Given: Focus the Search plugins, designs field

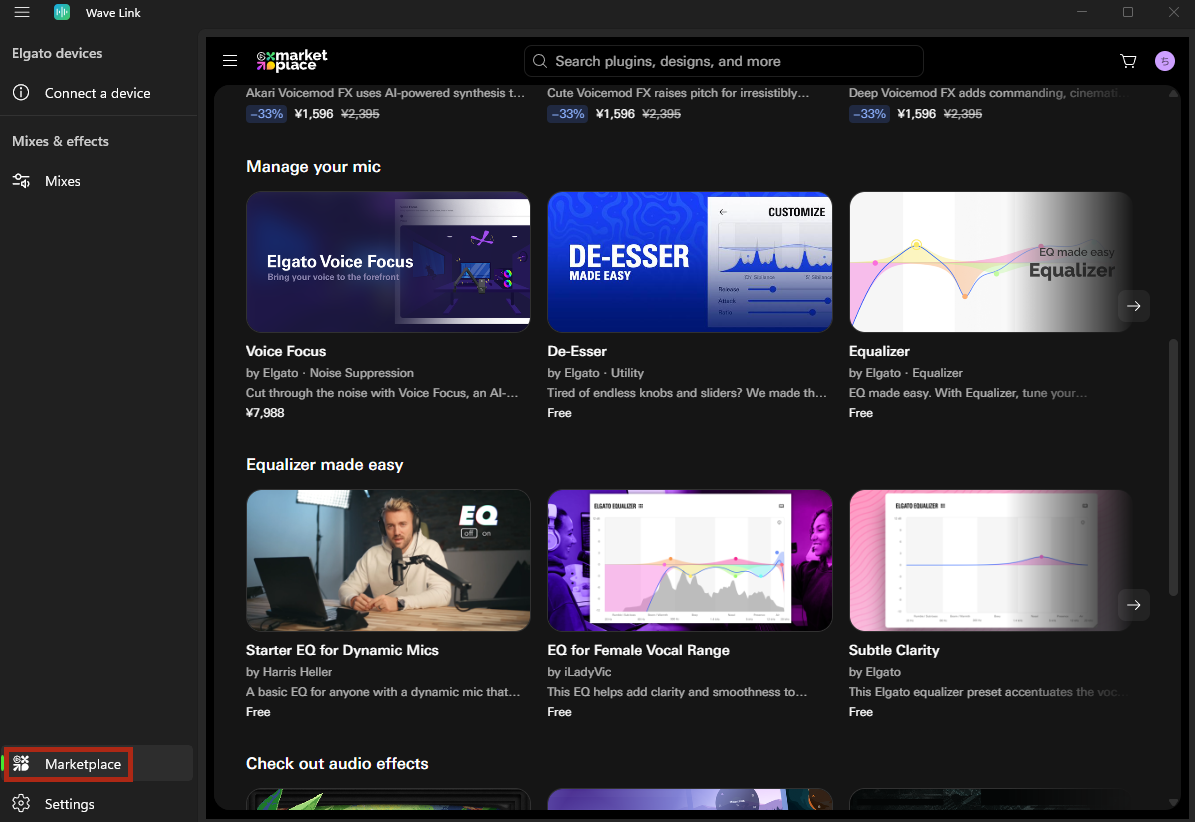Looking at the screenshot, I should point(723,61).
